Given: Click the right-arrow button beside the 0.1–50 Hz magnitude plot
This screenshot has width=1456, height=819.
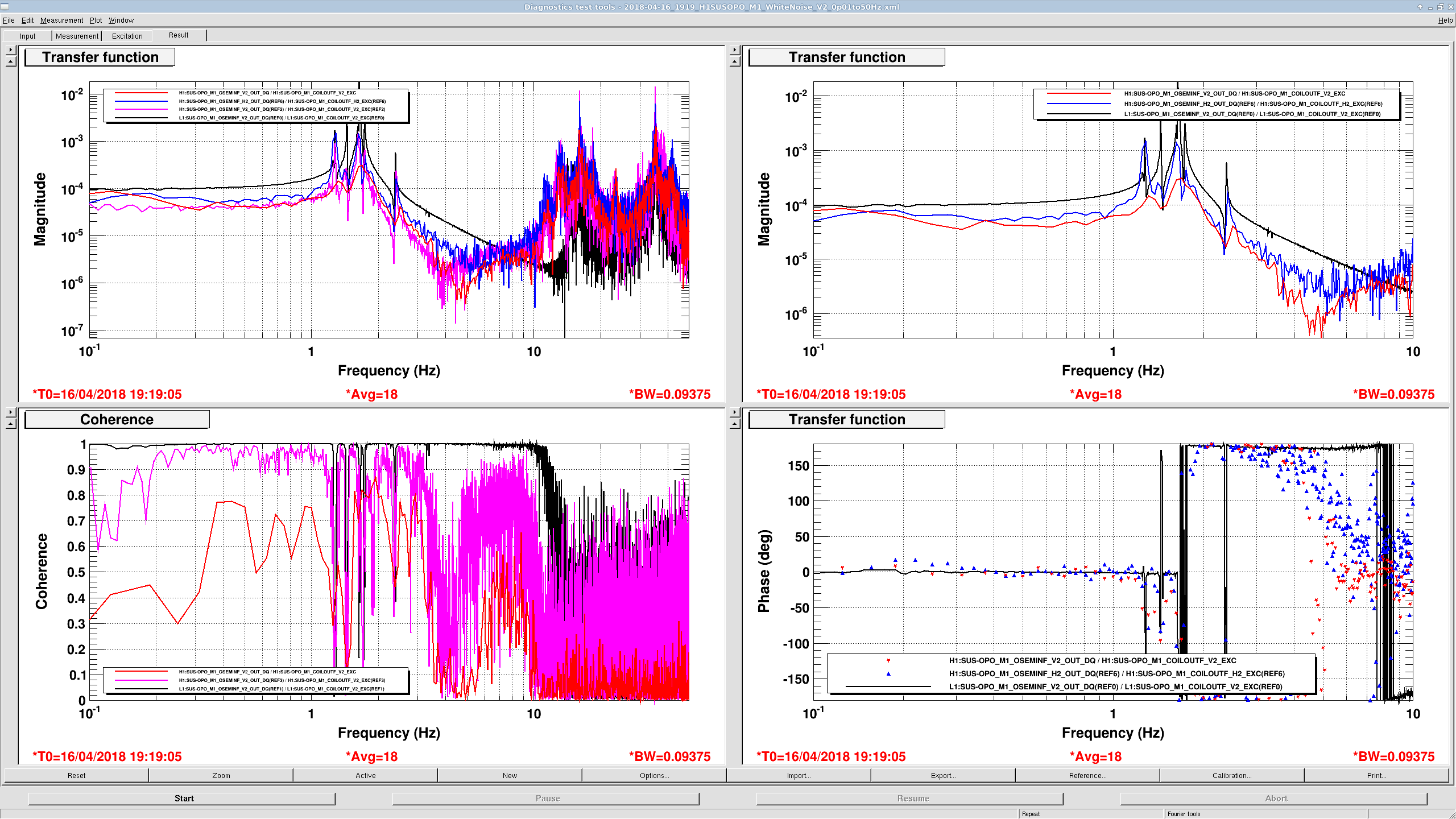Looking at the screenshot, I should pyautogui.click(x=11, y=49).
